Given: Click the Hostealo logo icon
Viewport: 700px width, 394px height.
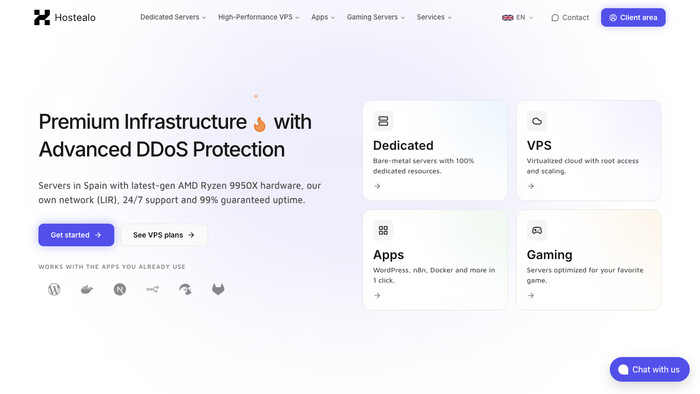Looking at the screenshot, I should click(x=42, y=17).
